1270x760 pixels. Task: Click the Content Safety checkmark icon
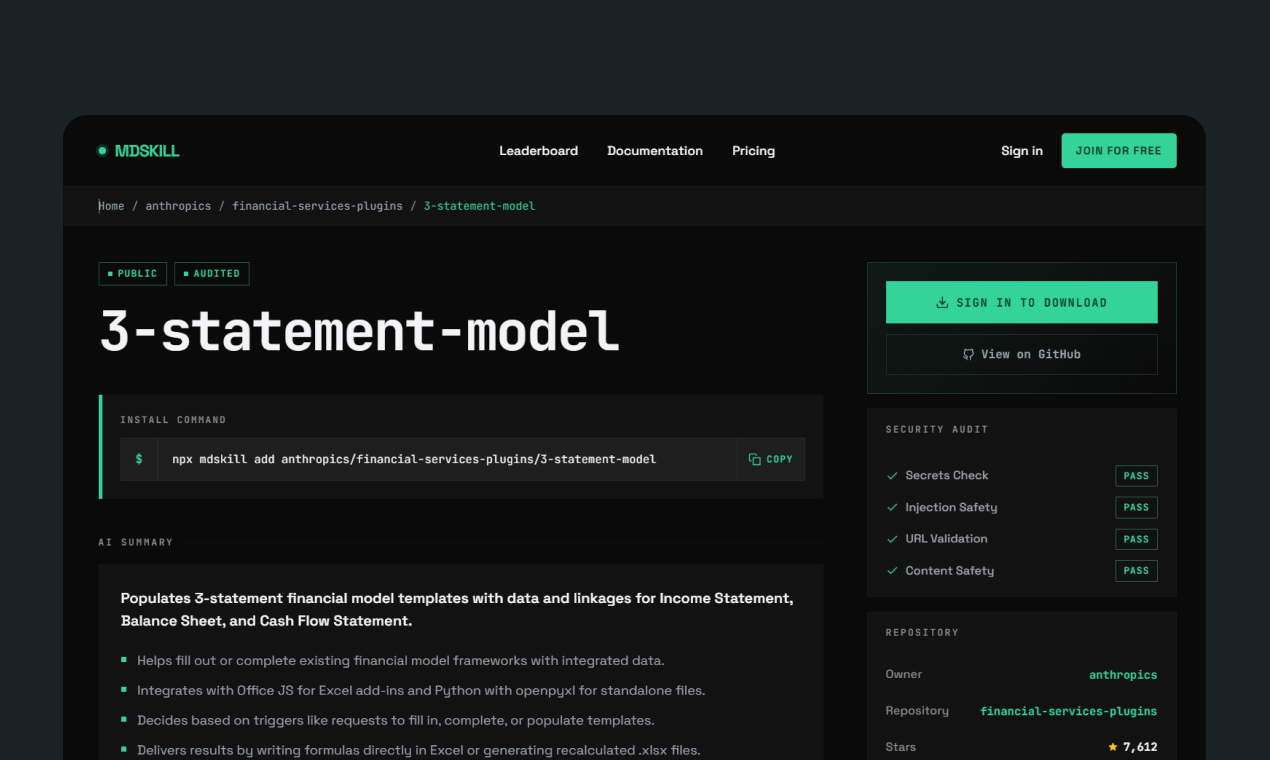tap(892, 571)
